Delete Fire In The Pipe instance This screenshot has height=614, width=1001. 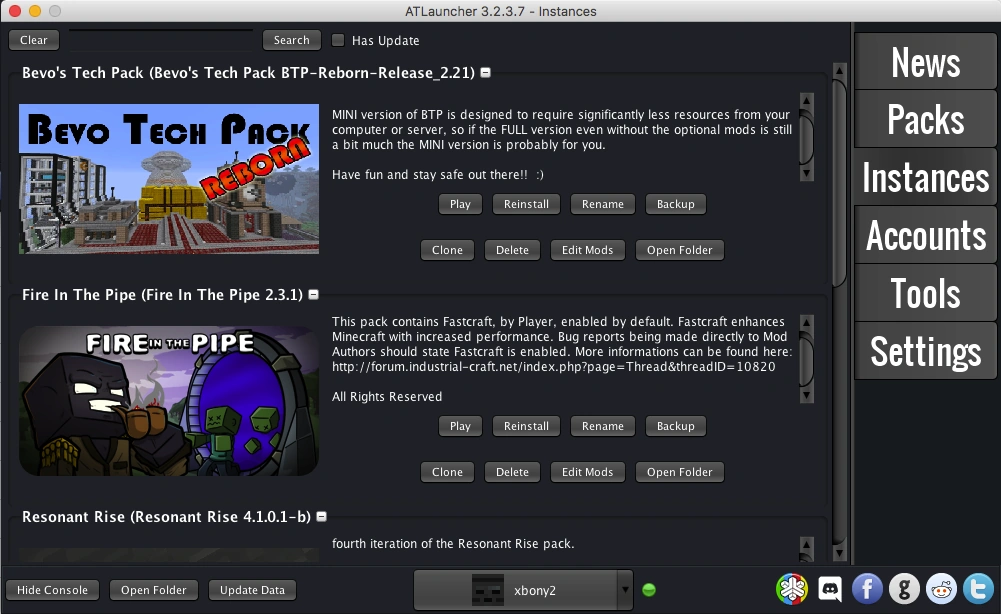[x=513, y=472]
